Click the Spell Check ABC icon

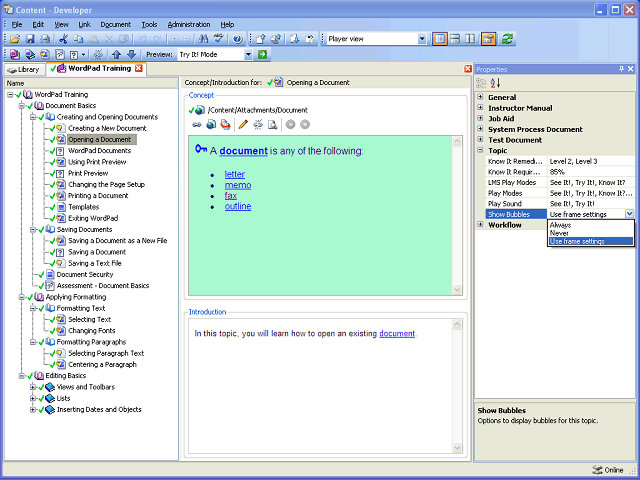click(219, 39)
